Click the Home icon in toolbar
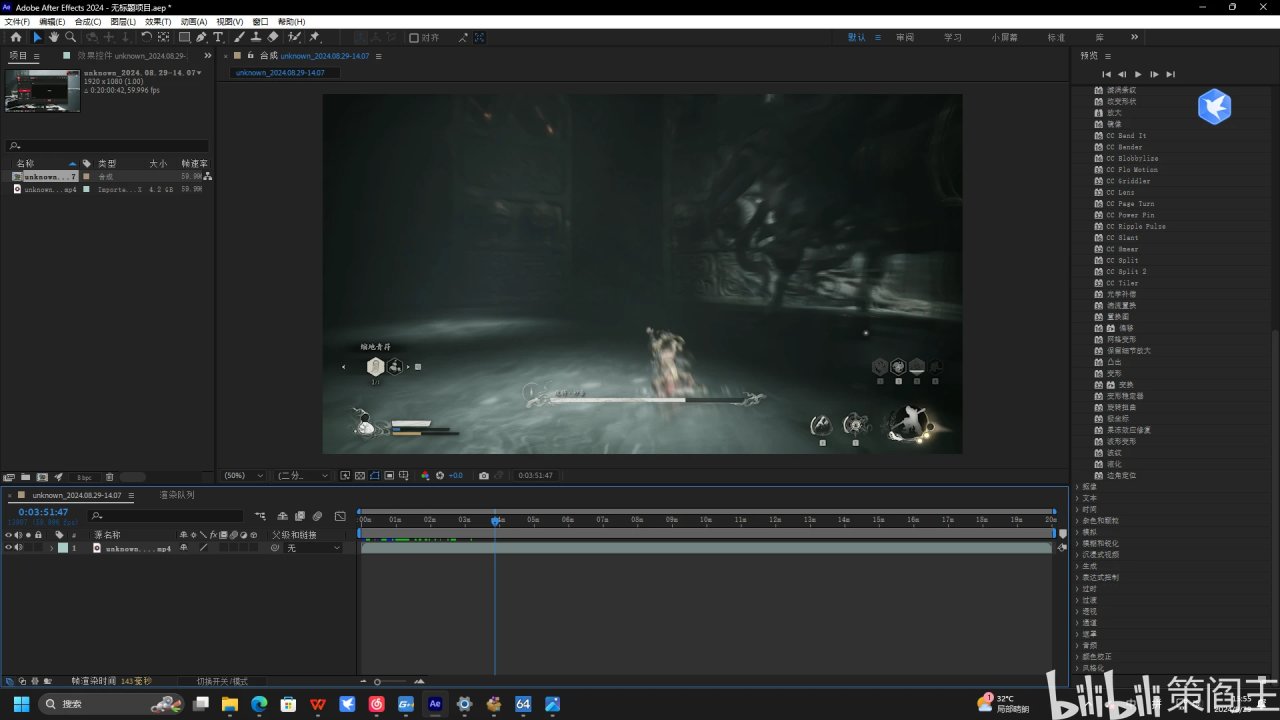The image size is (1280, 720). 15,37
